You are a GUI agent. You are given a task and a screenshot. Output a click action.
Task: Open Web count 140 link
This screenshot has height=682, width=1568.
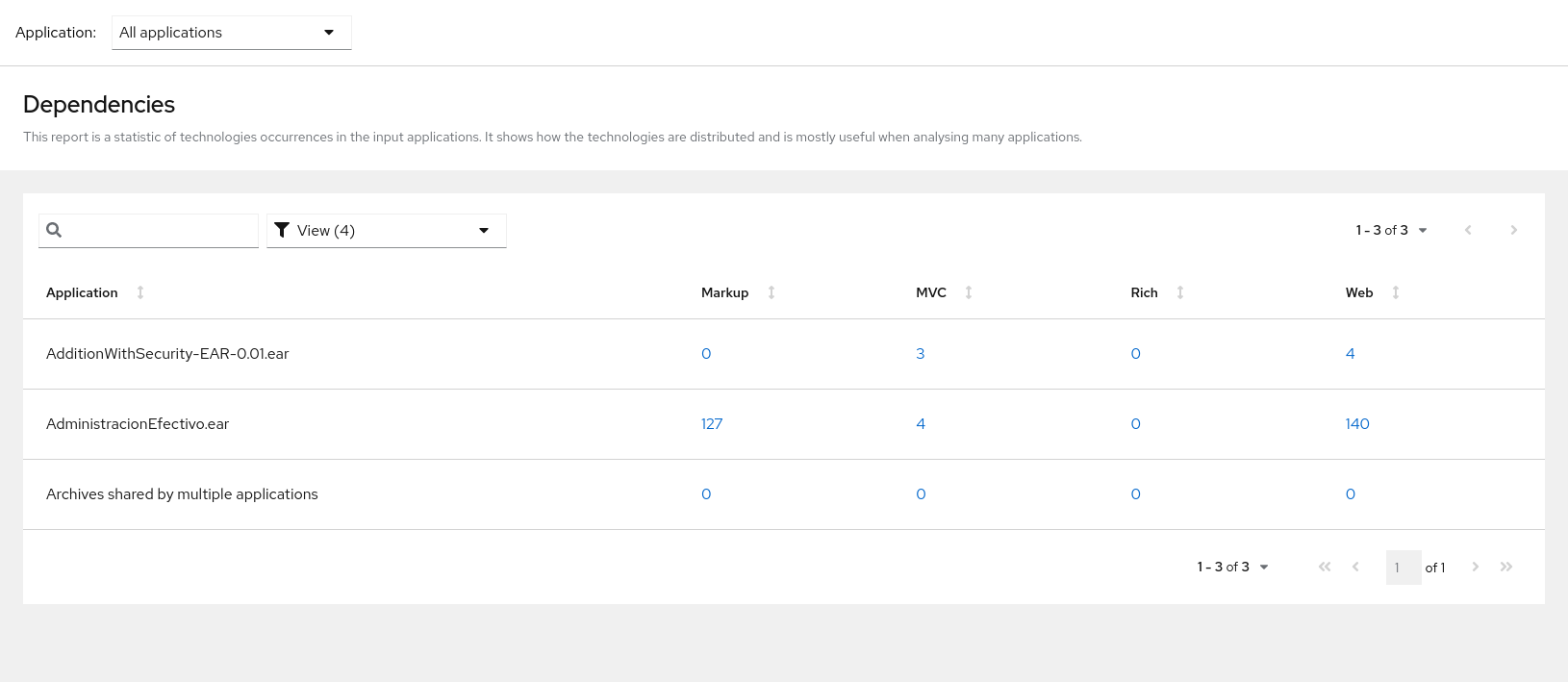[1357, 424]
